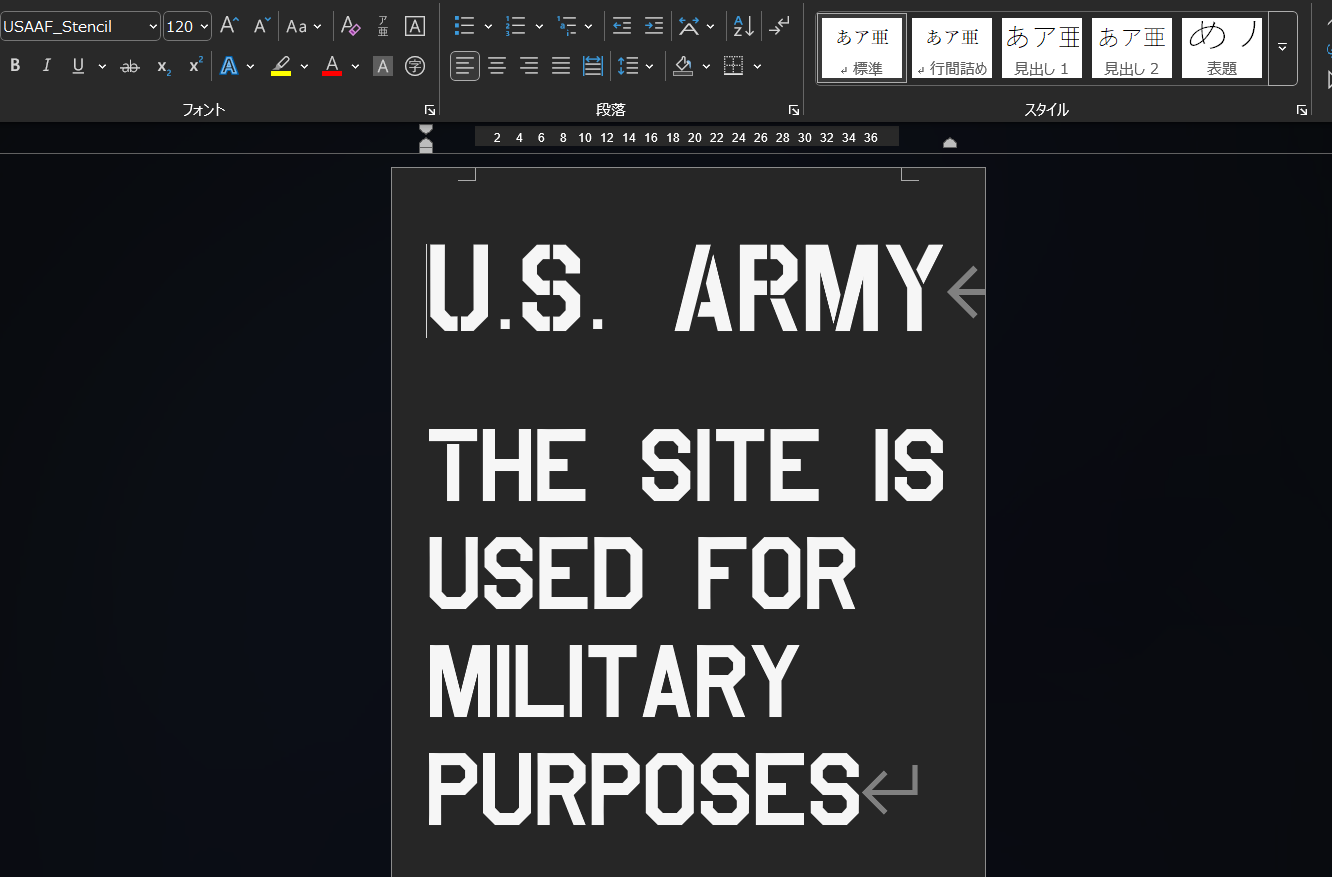Open the font size 120 dropdown
1332x877 pixels.
tap(204, 26)
